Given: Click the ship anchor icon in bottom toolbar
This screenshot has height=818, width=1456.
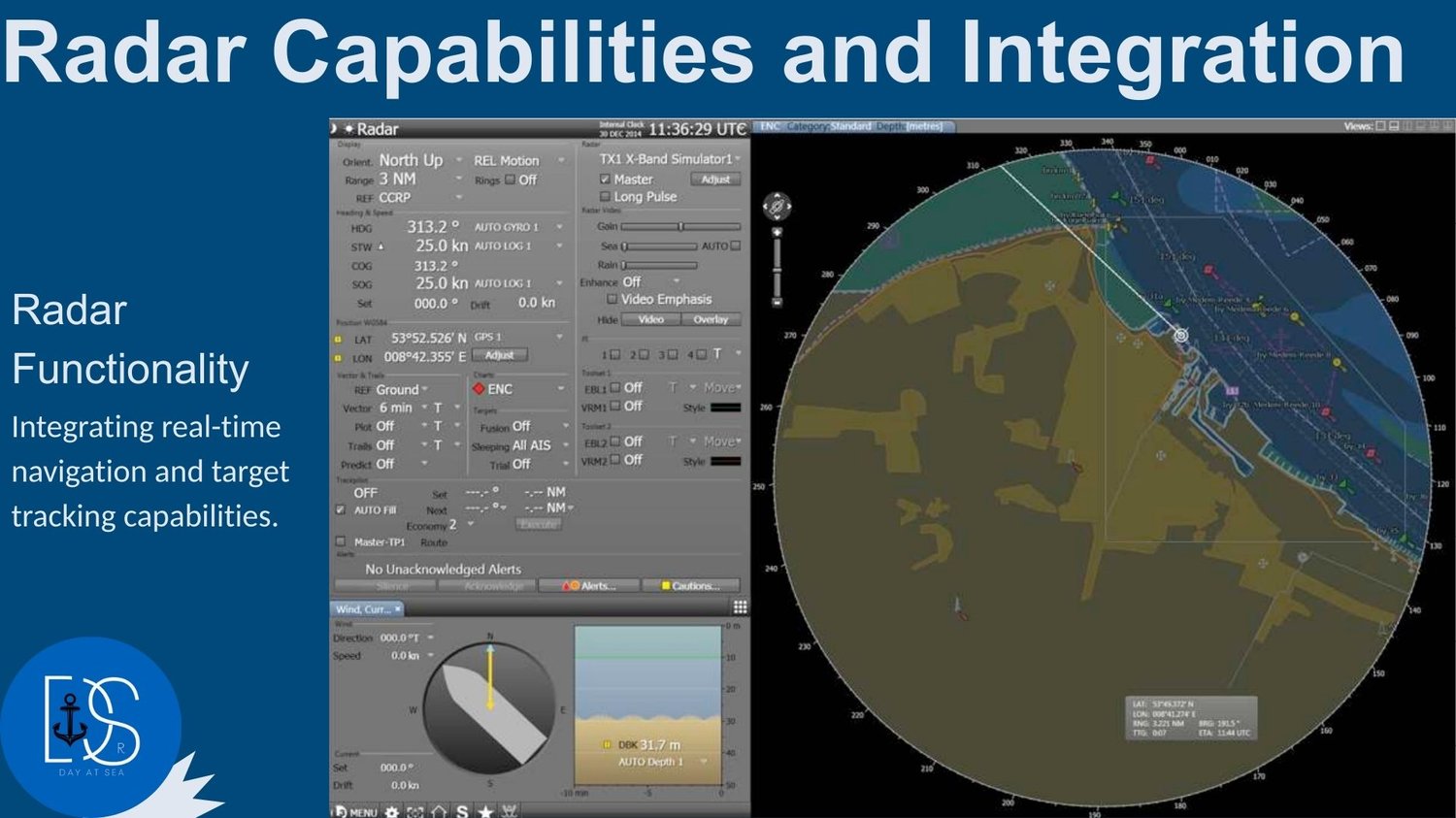Looking at the screenshot, I should (508, 811).
